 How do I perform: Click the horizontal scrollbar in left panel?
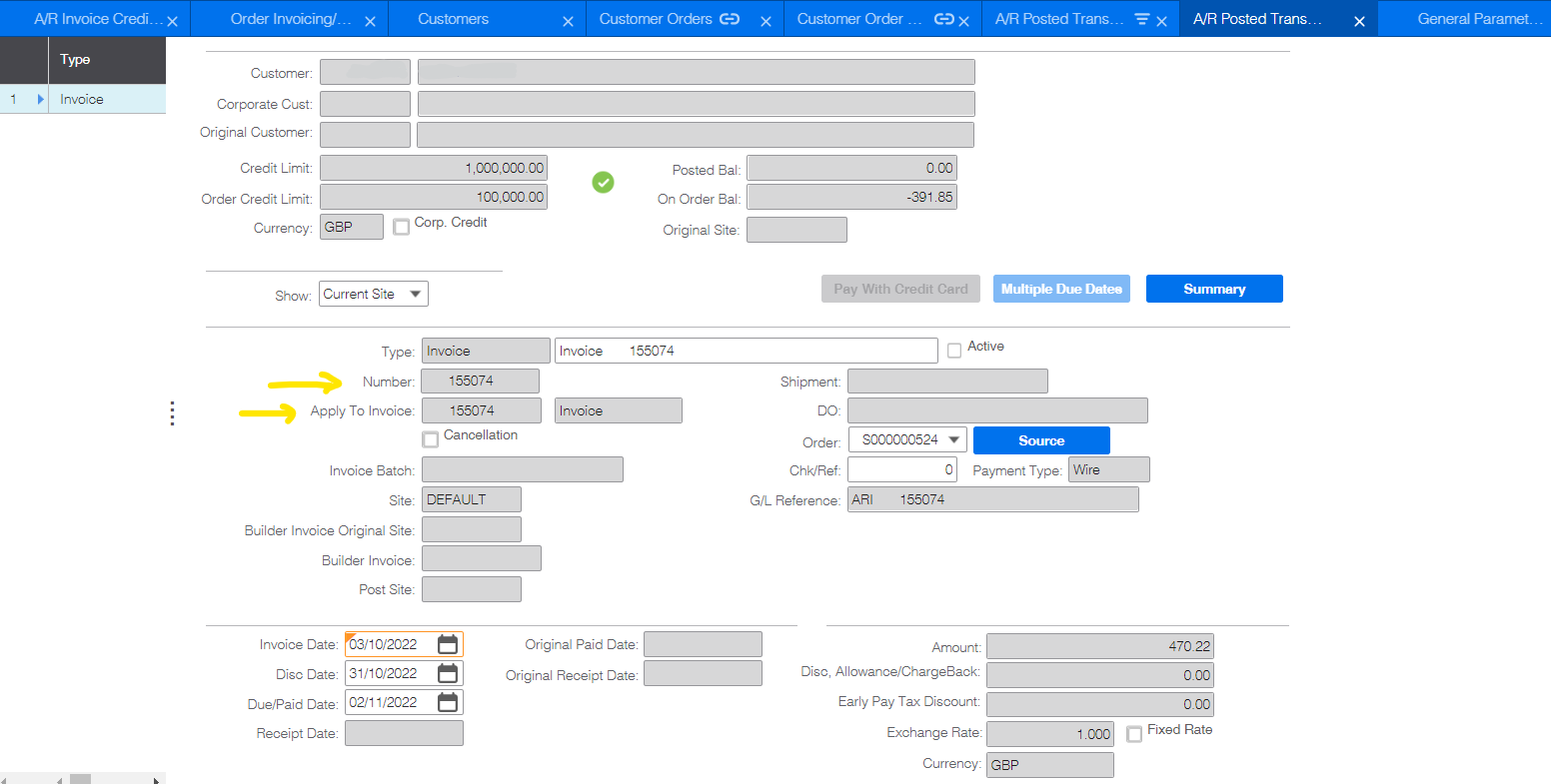coord(80,779)
